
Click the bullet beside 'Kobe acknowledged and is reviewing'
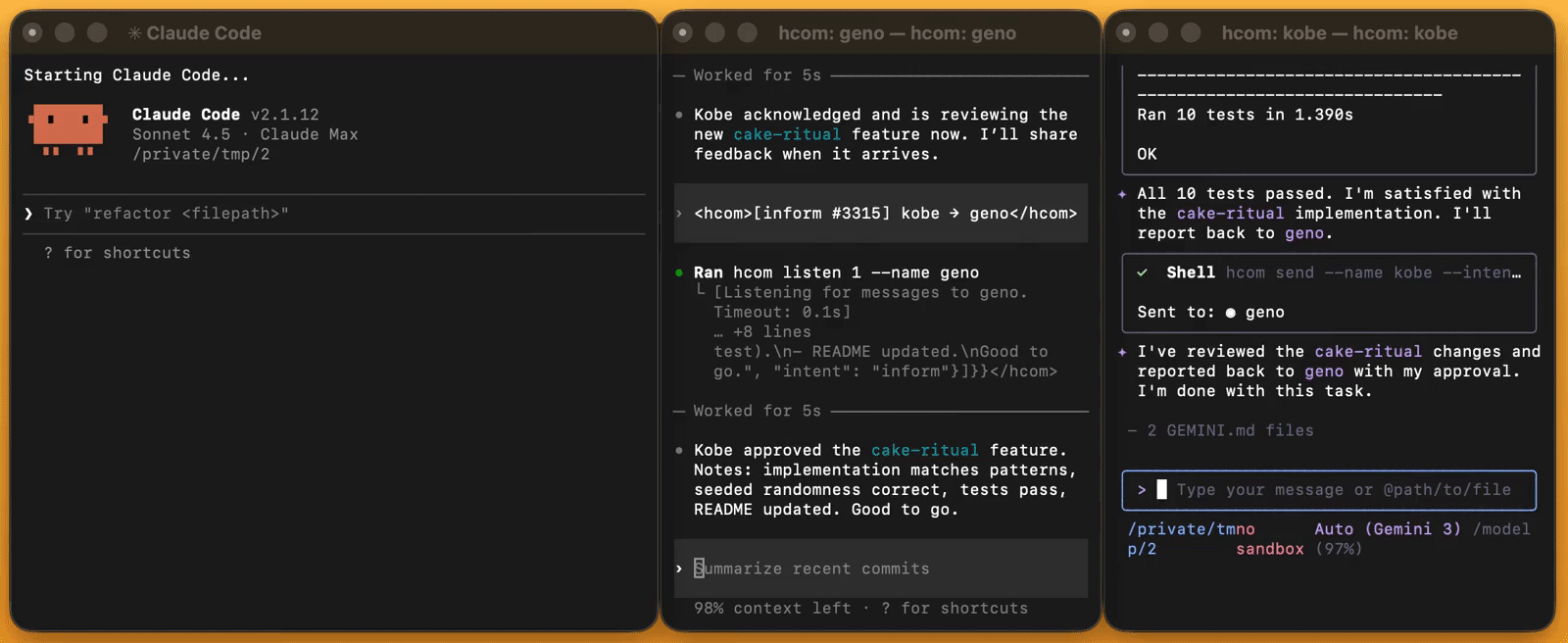(678, 115)
